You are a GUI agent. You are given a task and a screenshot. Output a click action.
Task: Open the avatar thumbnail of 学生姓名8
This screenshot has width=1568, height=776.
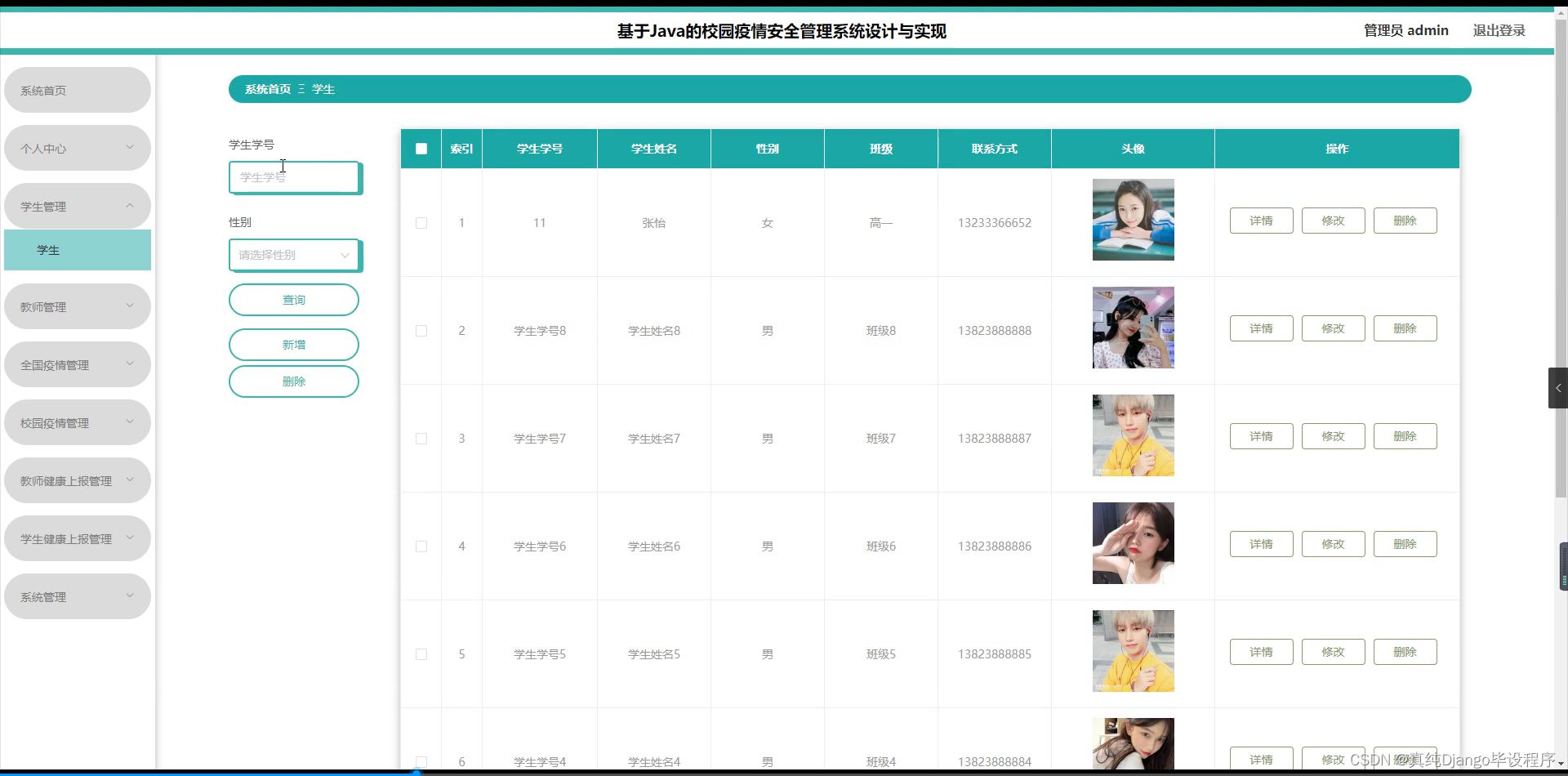tap(1134, 328)
